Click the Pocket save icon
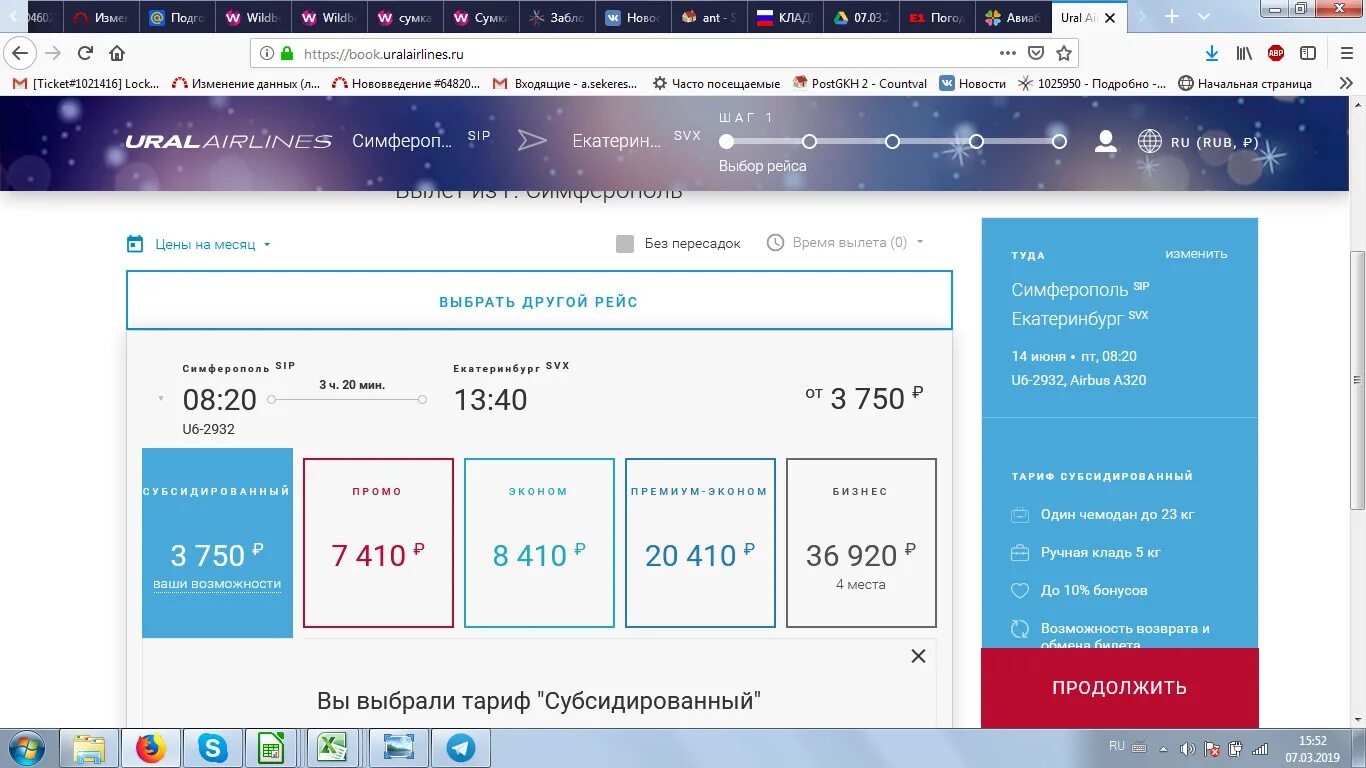 1036,53
